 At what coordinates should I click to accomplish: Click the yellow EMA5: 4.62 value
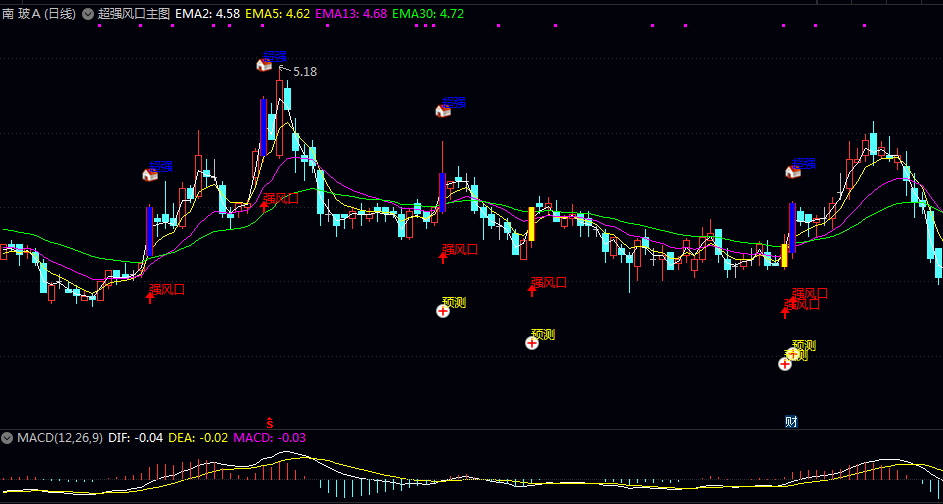[278, 14]
